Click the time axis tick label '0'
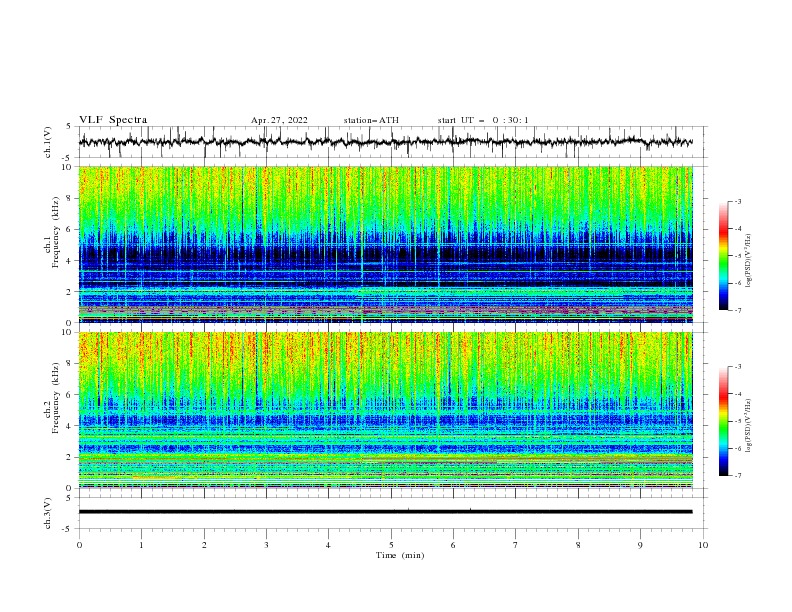Viewport: 792px width, 612px height. coord(79,545)
